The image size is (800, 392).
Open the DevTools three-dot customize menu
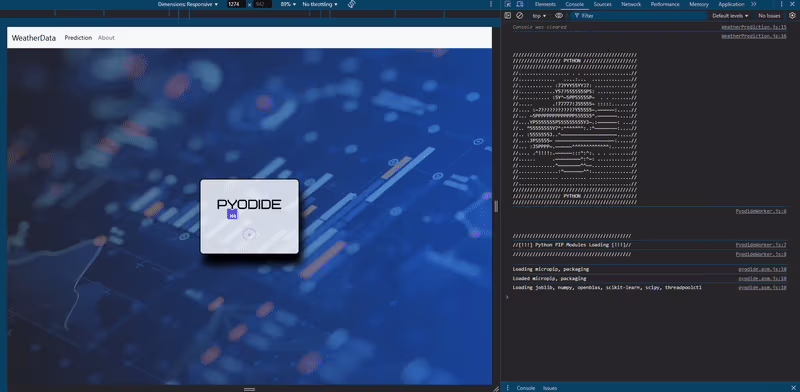point(781,4)
